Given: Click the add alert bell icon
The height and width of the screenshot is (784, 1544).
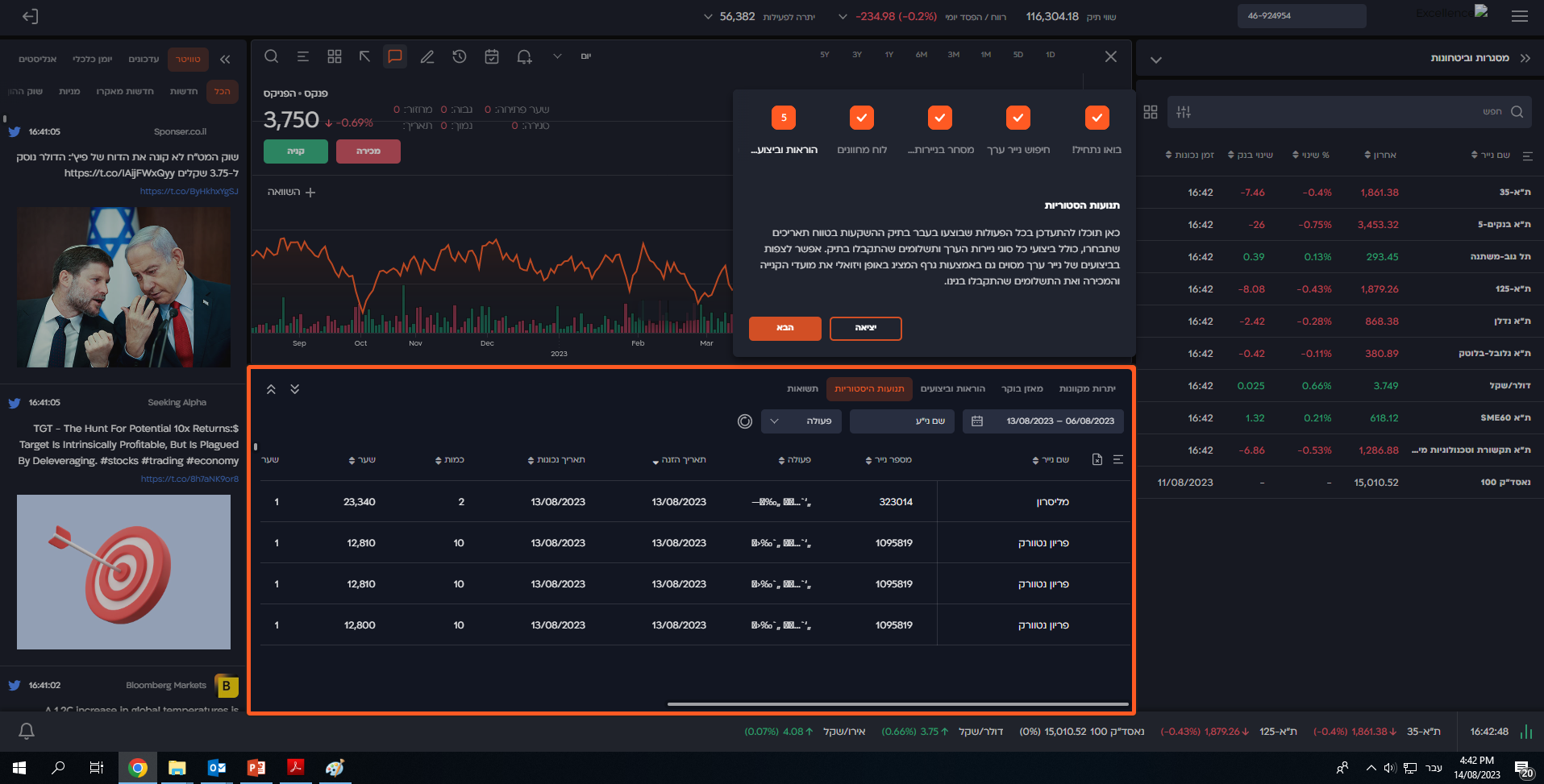Looking at the screenshot, I should click(525, 56).
